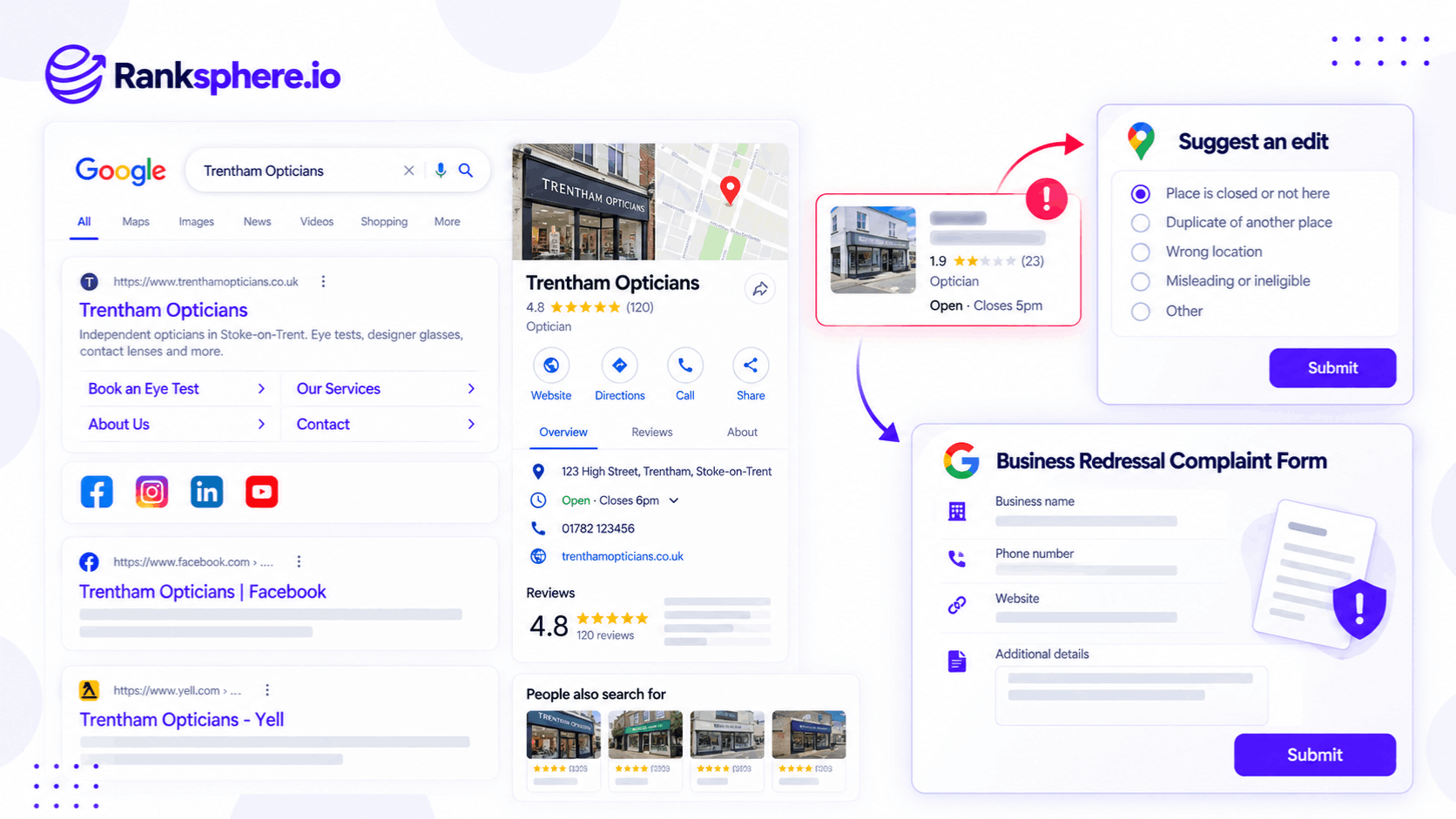Click the Additional details text area
This screenshot has height=819, width=1456.
tap(1131, 695)
